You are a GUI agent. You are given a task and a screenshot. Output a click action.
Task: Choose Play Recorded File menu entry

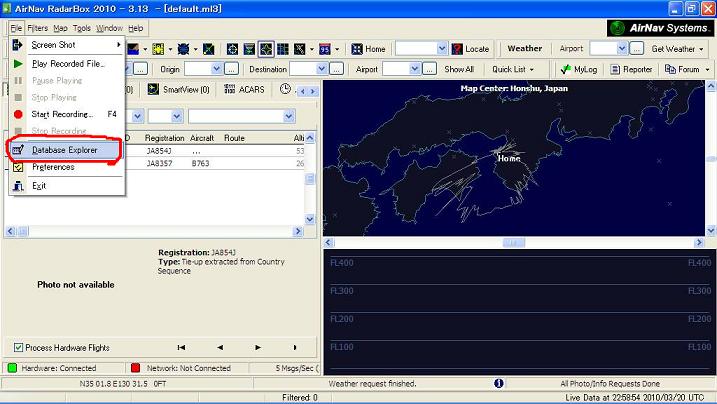66,64
